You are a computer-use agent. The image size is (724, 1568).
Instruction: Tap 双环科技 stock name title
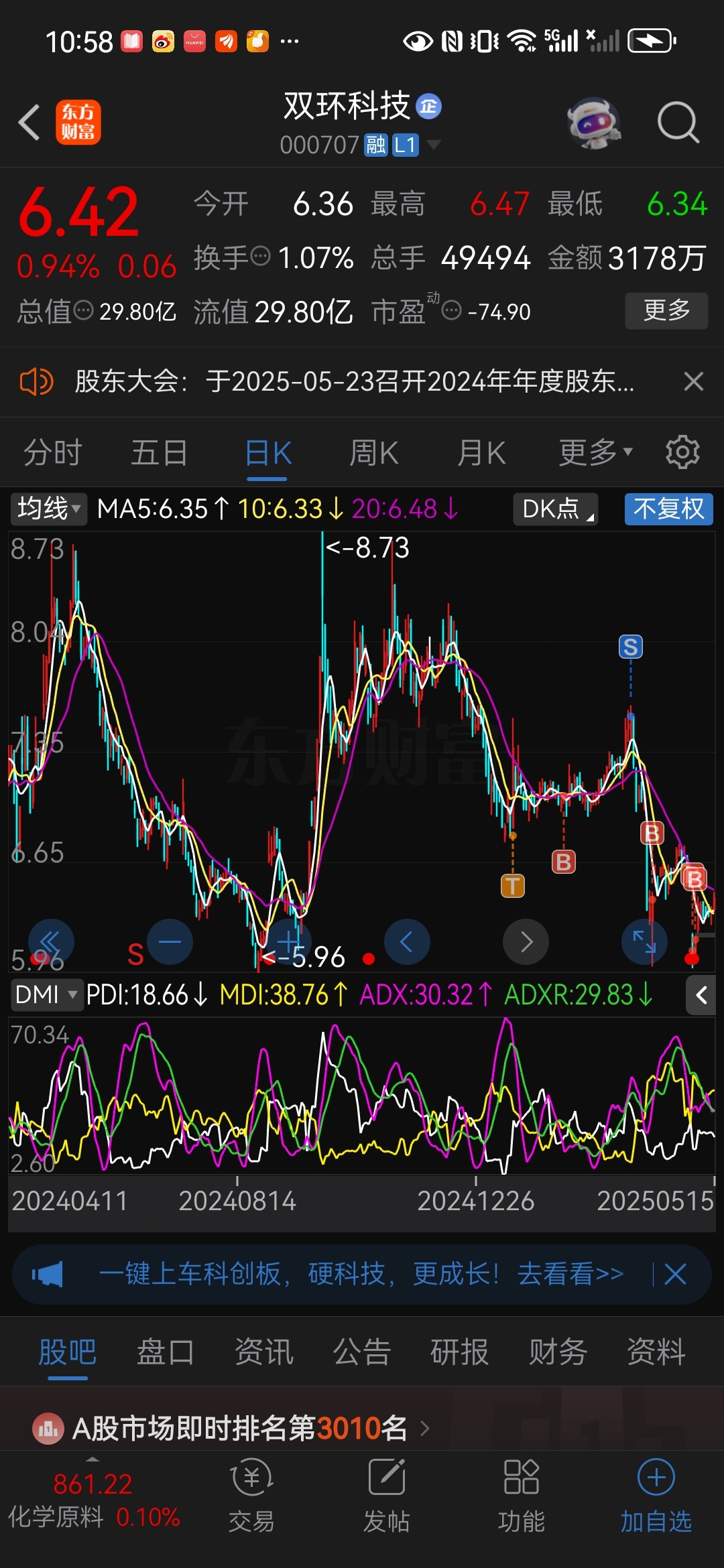pyautogui.click(x=347, y=106)
